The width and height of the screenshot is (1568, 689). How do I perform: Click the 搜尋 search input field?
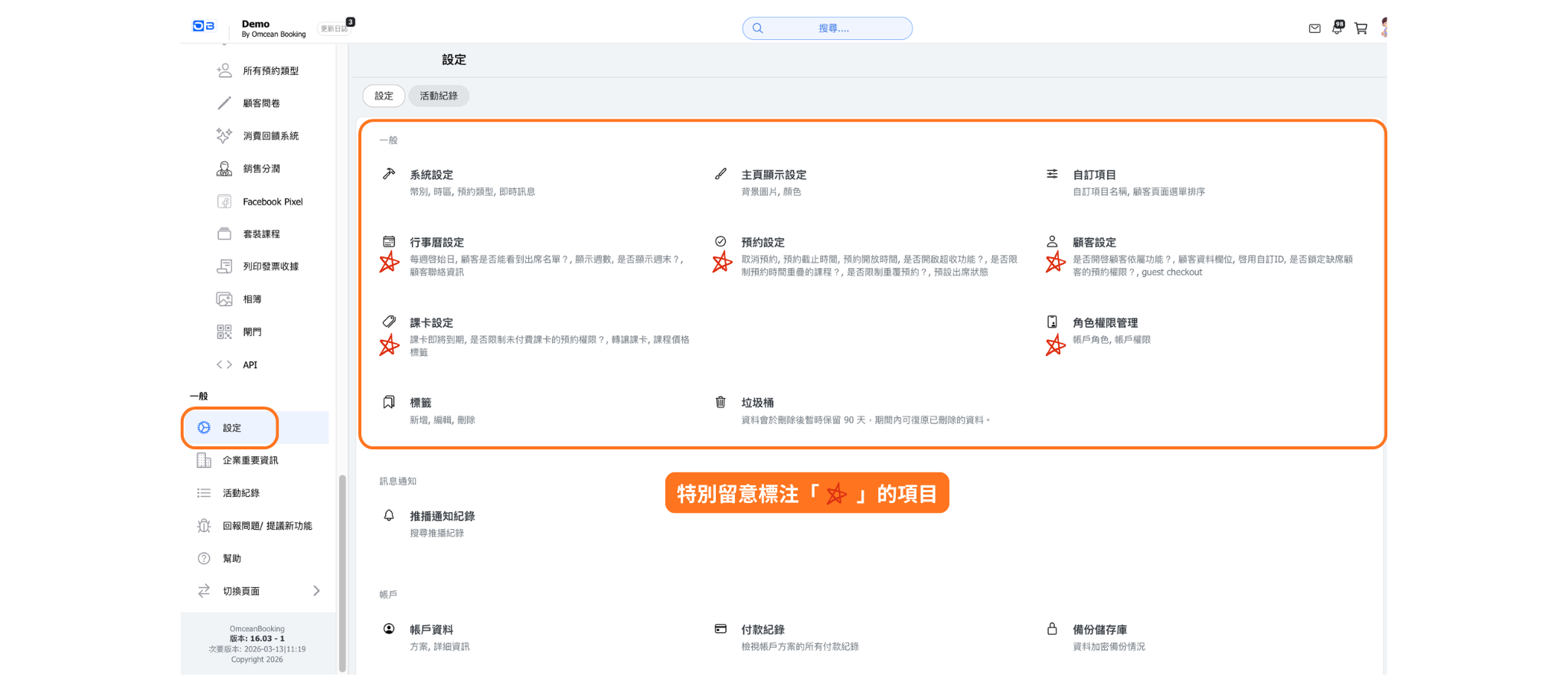[x=833, y=28]
